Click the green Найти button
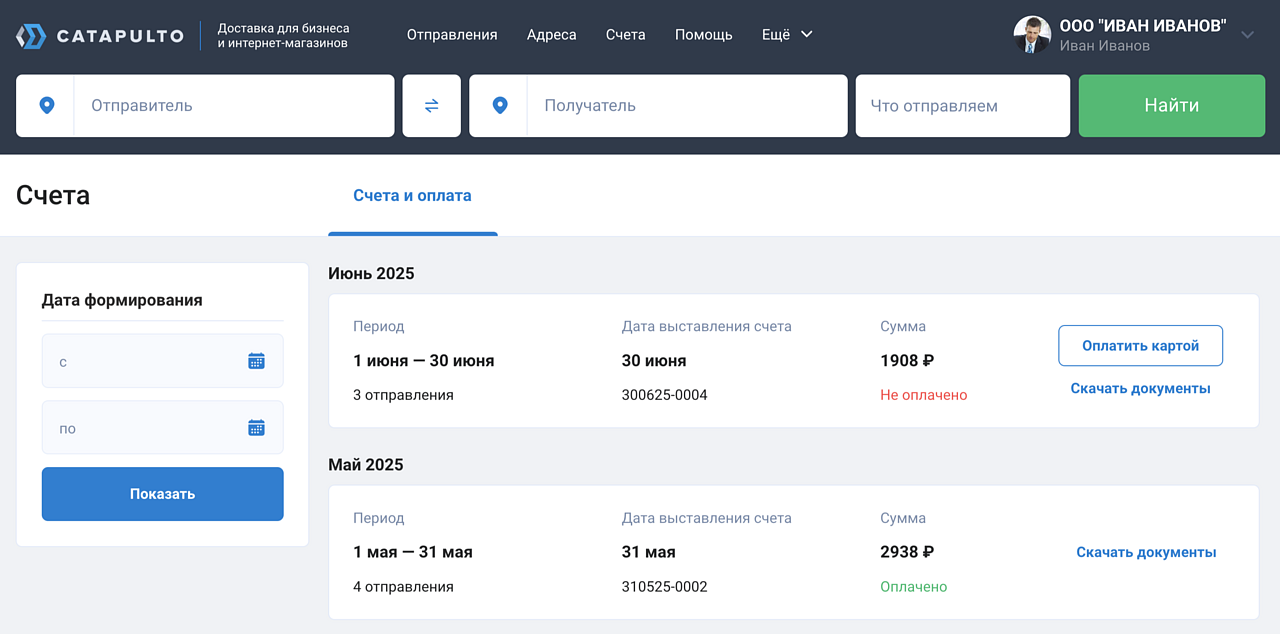 point(1172,105)
